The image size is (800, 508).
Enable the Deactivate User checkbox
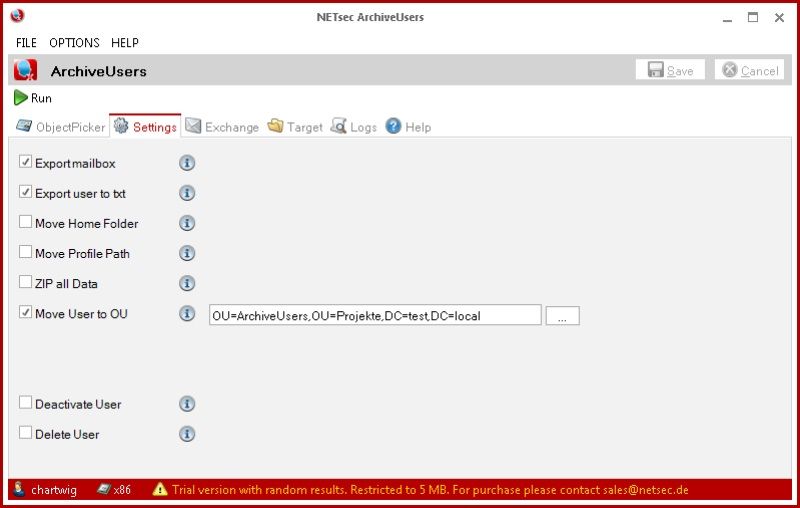[x=25, y=402]
